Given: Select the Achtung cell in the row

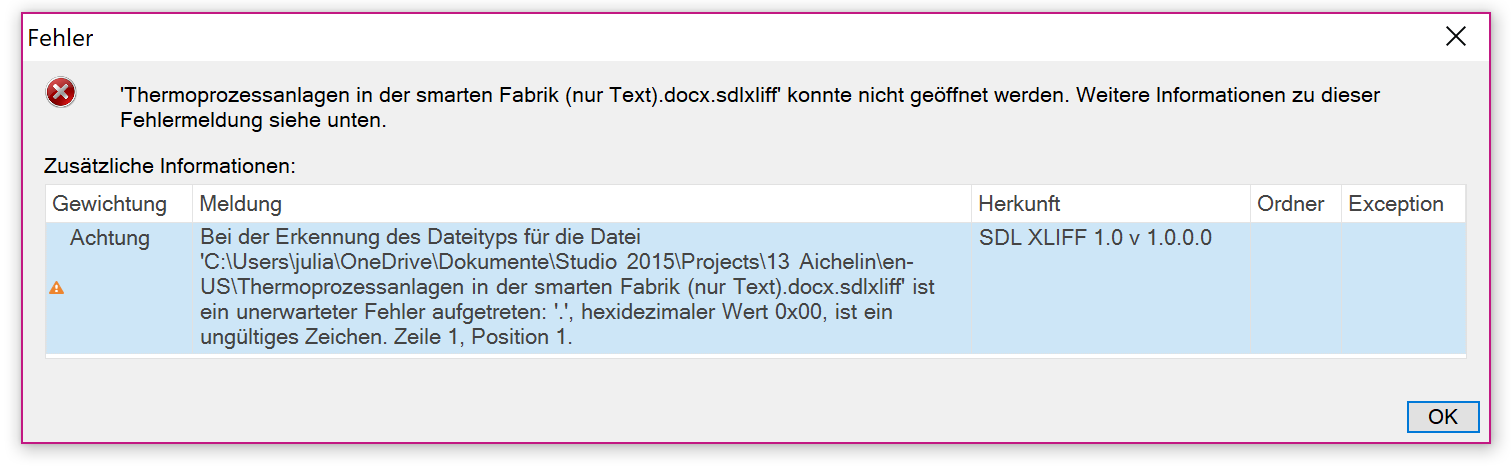Looking at the screenshot, I should pos(110,238).
